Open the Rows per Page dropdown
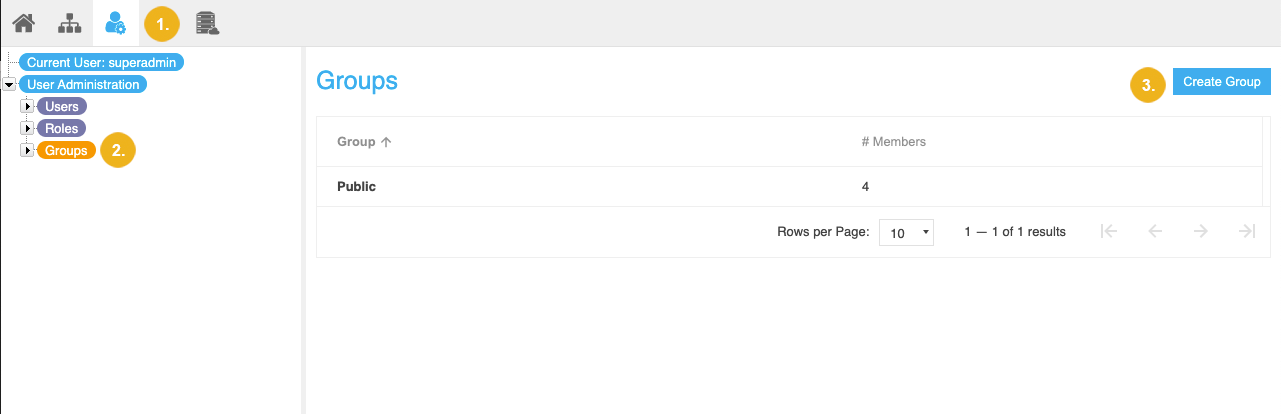The width and height of the screenshot is (1281, 414). tap(906, 232)
